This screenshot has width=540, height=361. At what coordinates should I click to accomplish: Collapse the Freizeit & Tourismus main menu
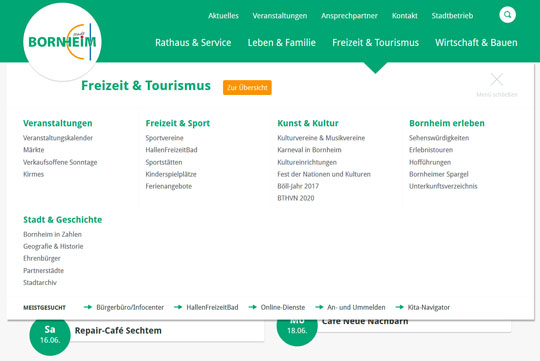click(x=375, y=42)
